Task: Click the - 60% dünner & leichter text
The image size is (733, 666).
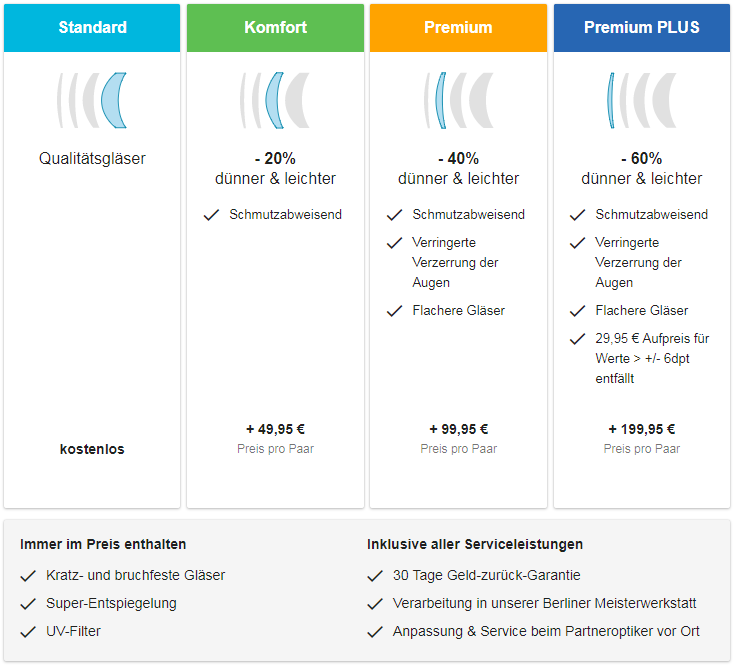Action: click(642, 168)
